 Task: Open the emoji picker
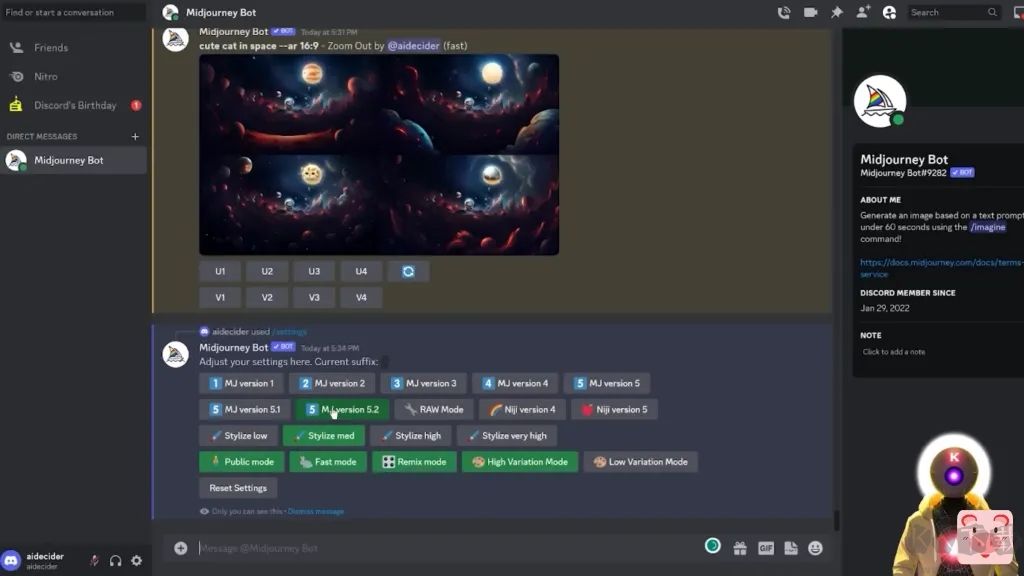[815, 549]
